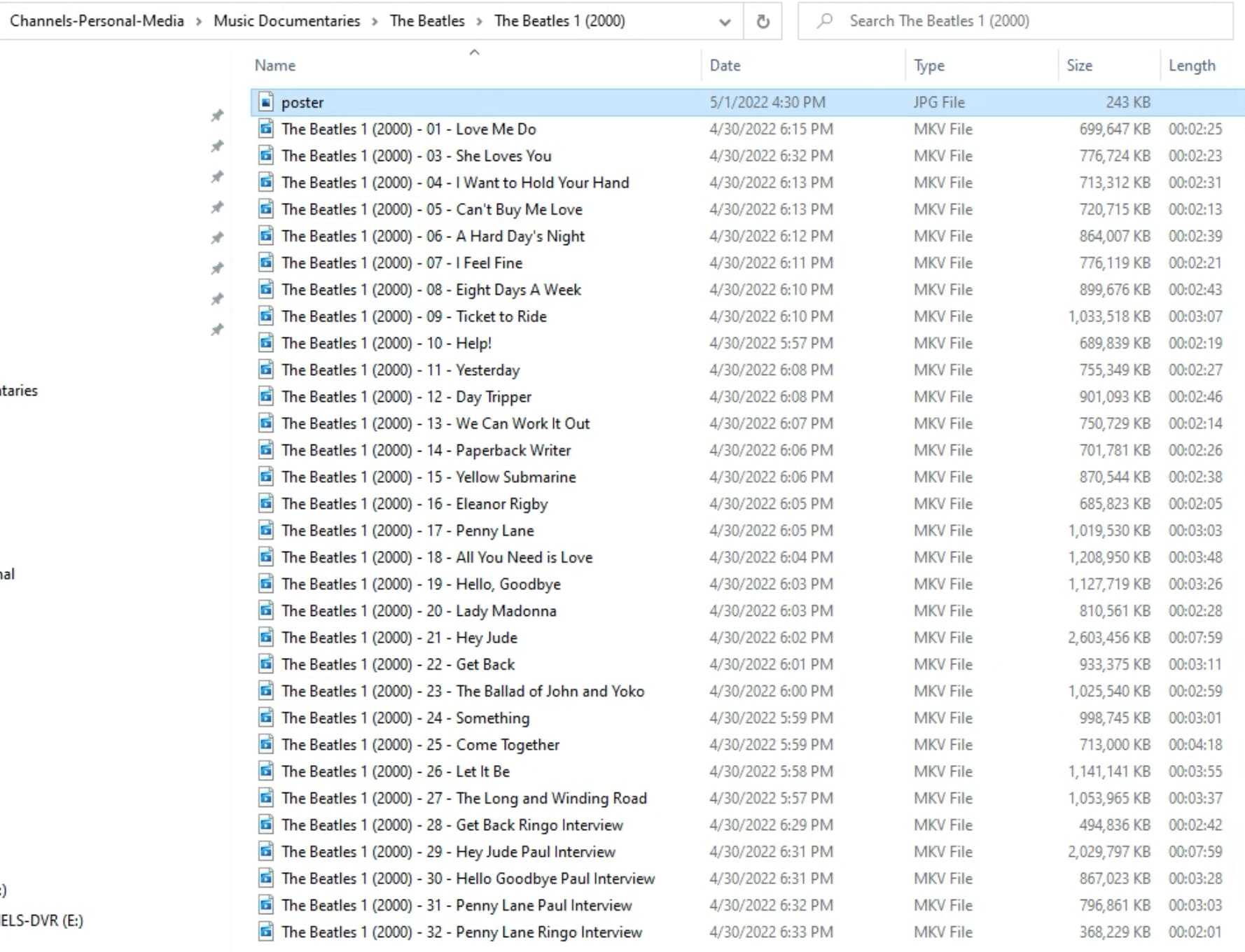Click the refresh button beside address bar
The width and height of the screenshot is (1245, 952).
763,22
